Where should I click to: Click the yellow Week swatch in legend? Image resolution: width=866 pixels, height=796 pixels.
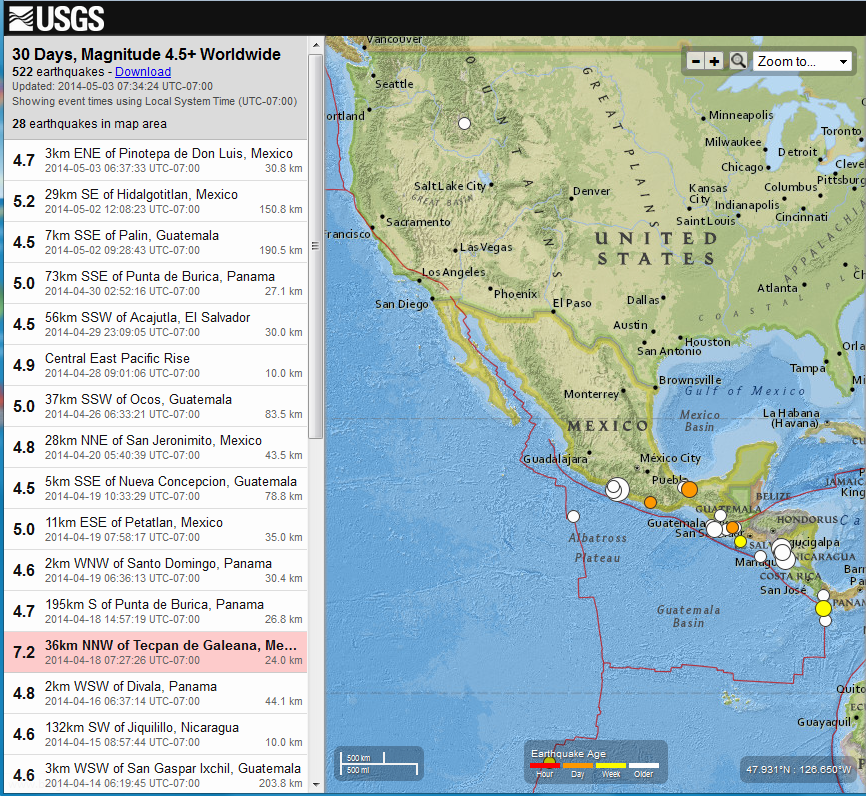pos(611,766)
